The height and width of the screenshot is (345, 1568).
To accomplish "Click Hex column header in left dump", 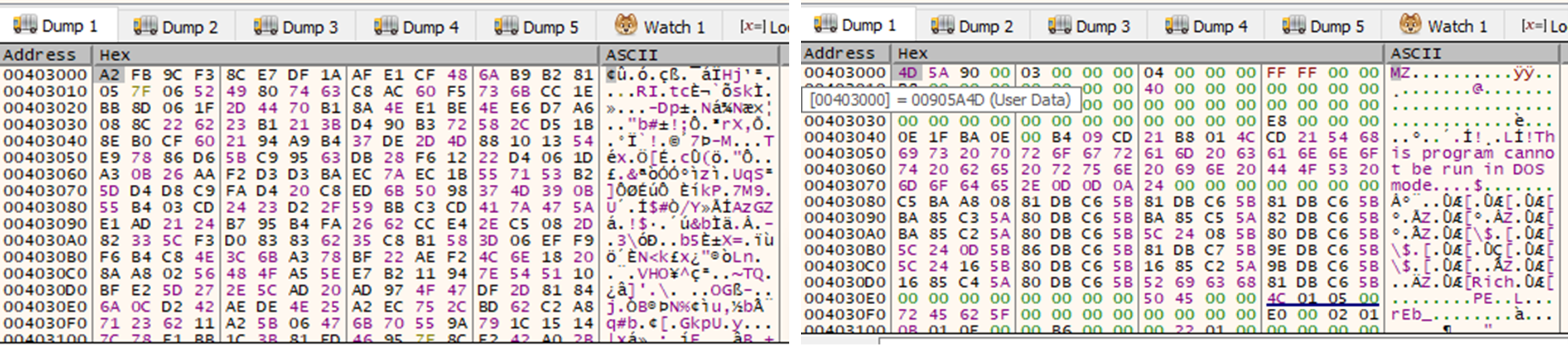I will point(346,55).
